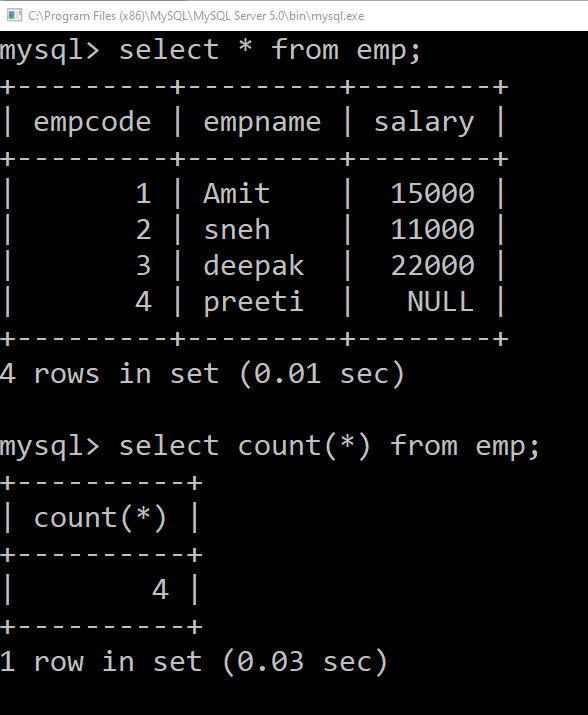Click empcode 1 in Amit's row
This screenshot has height=715, width=588.
click(x=143, y=193)
